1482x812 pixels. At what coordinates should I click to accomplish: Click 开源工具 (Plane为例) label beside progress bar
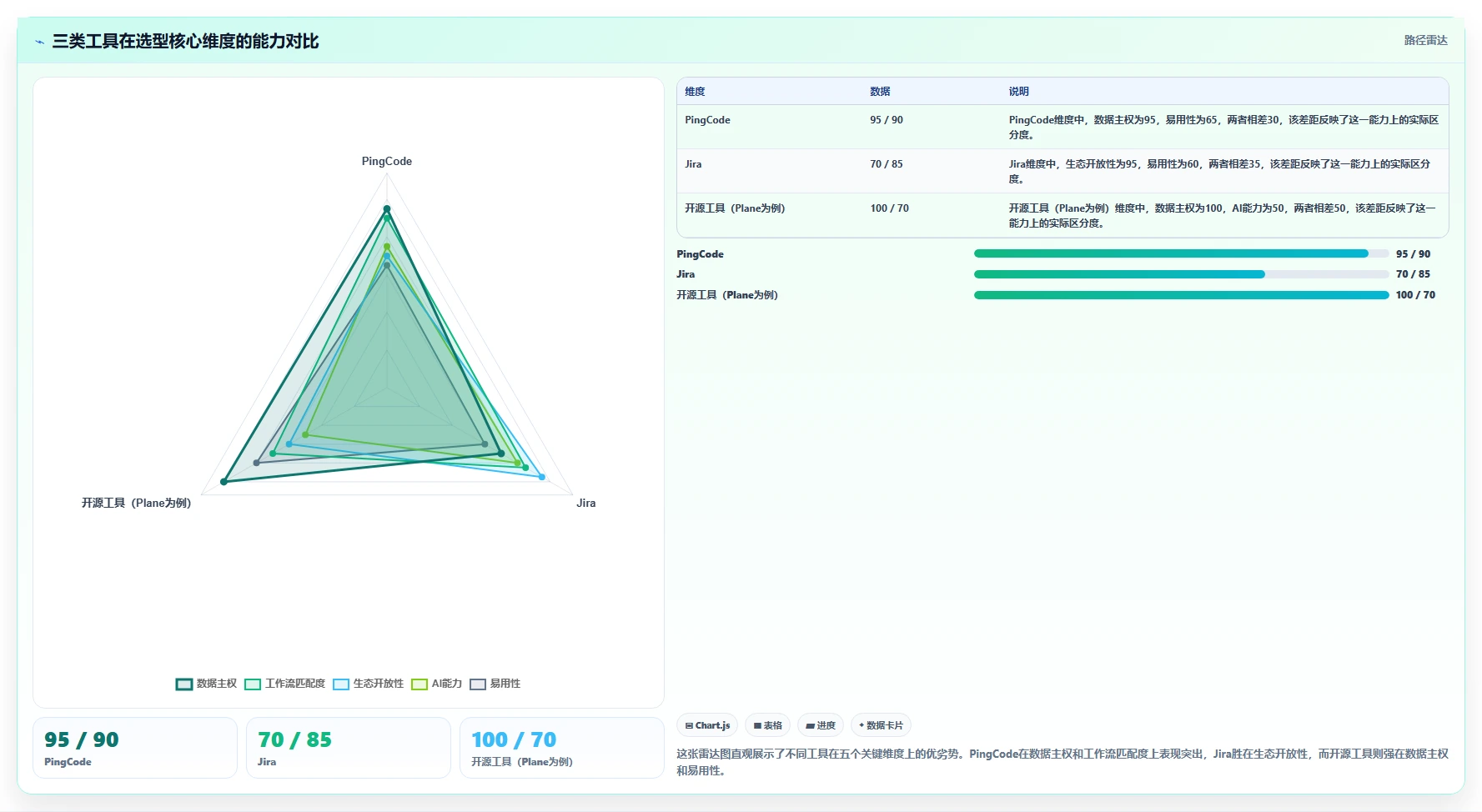click(727, 295)
